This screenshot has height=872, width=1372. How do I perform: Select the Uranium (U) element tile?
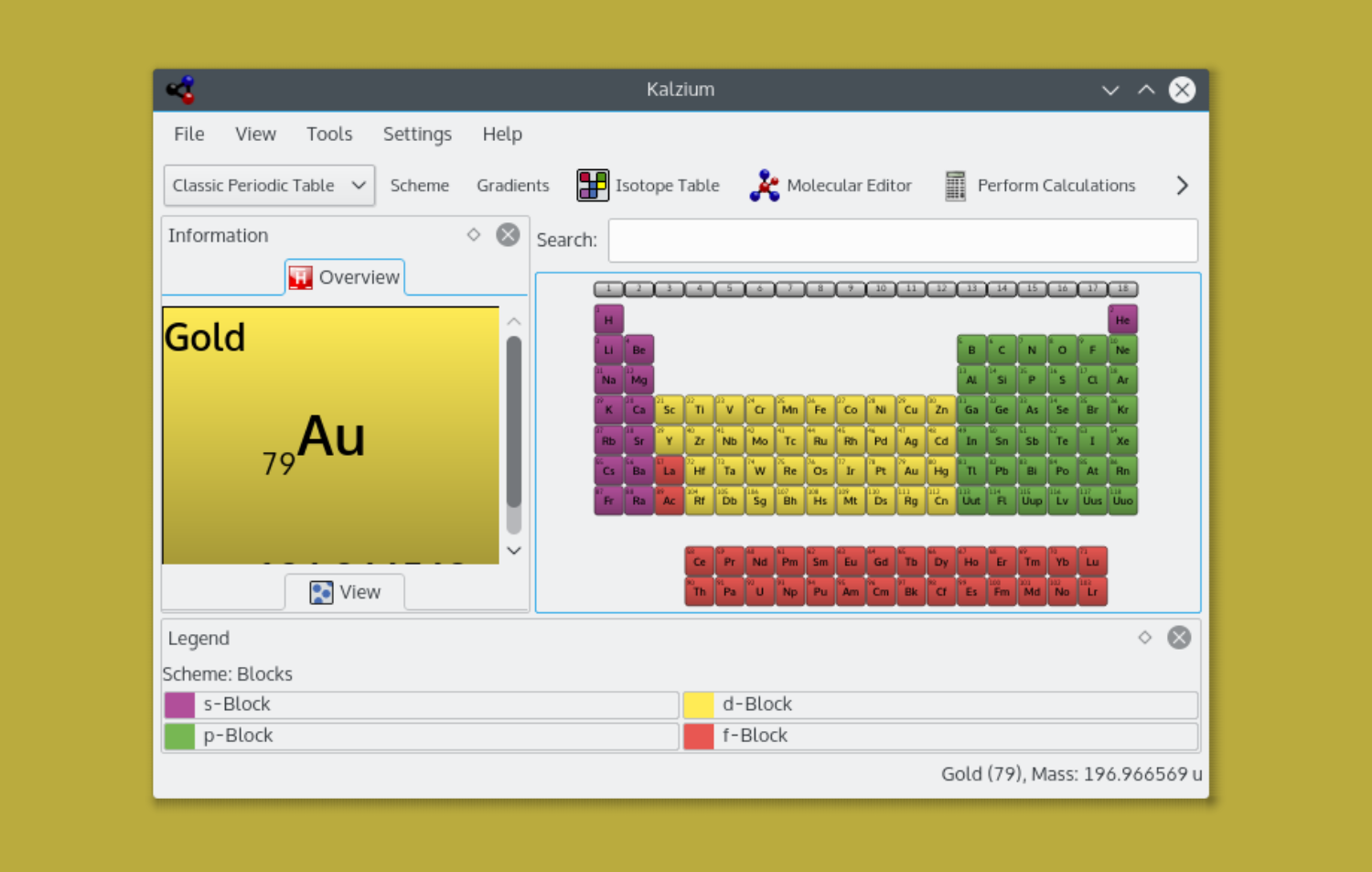pyautogui.click(x=759, y=591)
